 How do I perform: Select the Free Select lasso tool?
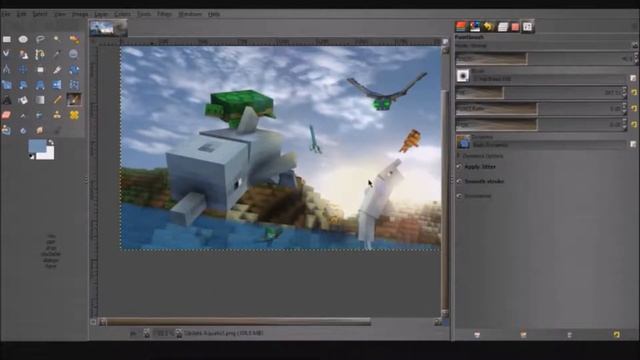(x=40, y=39)
